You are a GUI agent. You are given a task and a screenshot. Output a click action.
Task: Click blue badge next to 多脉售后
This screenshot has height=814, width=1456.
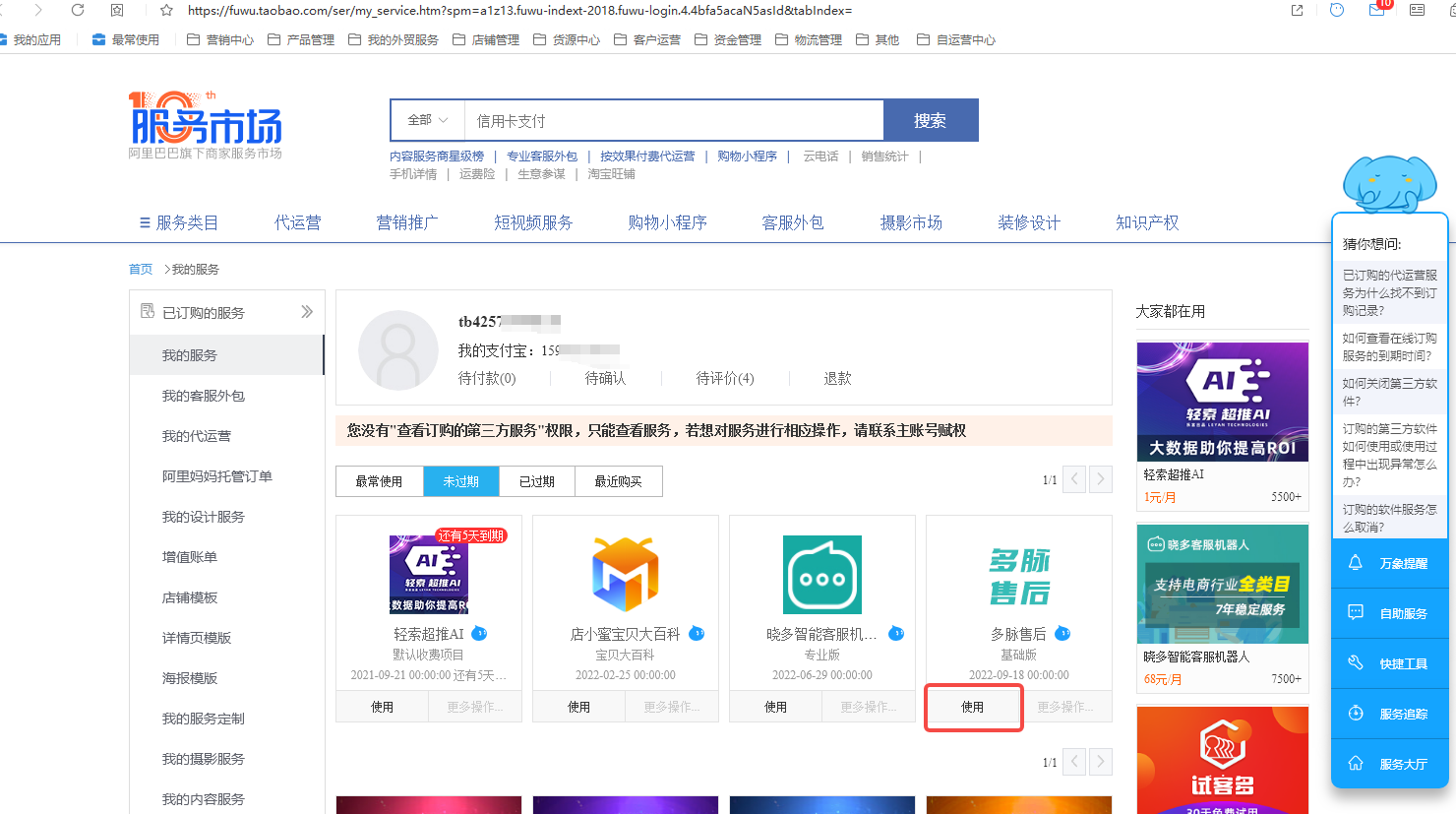[x=1062, y=633]
